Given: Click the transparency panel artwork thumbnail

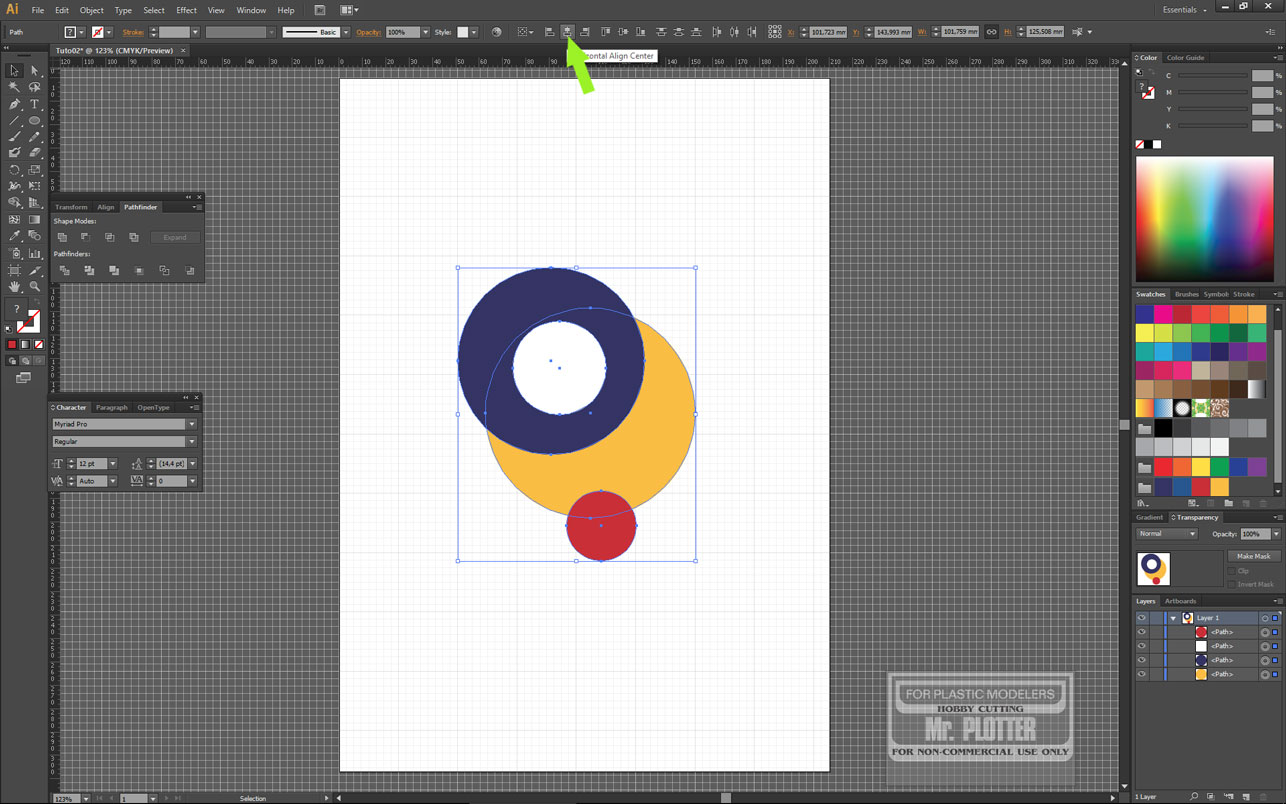Looking at the screenshot, I should [x=1153, y=569].
